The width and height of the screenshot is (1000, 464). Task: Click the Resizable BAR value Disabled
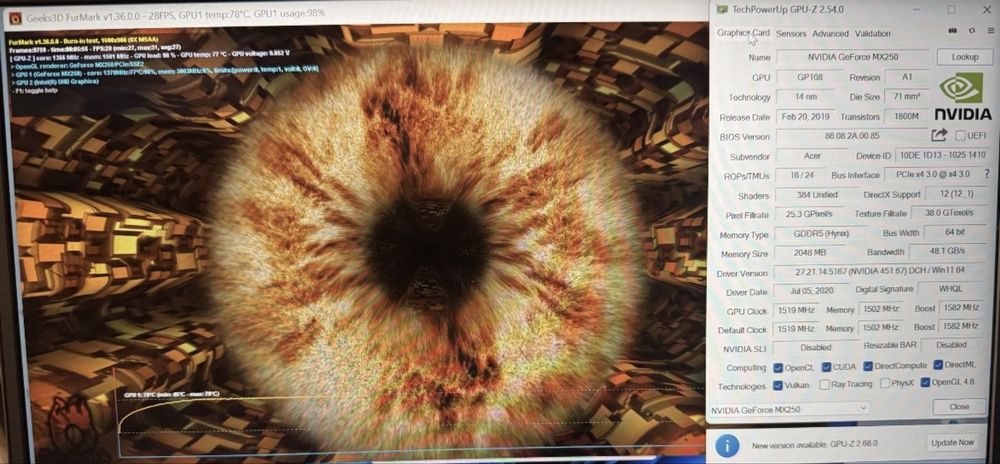click(x=952, y=345)
